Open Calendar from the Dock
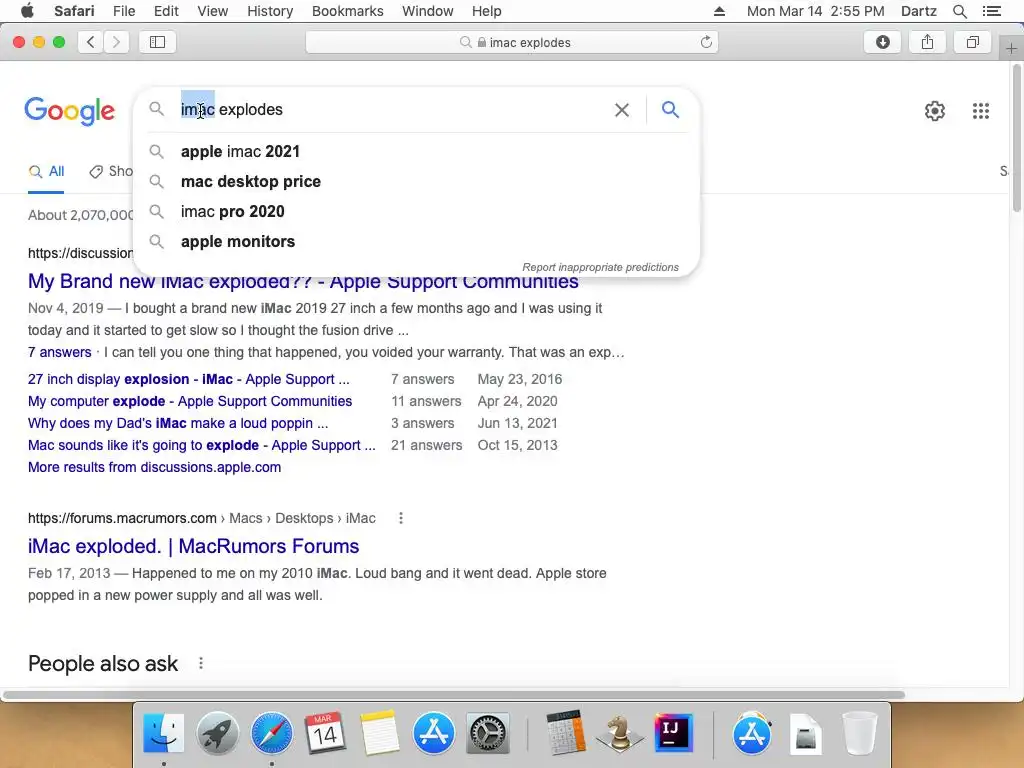 click(x=325, y=733)
